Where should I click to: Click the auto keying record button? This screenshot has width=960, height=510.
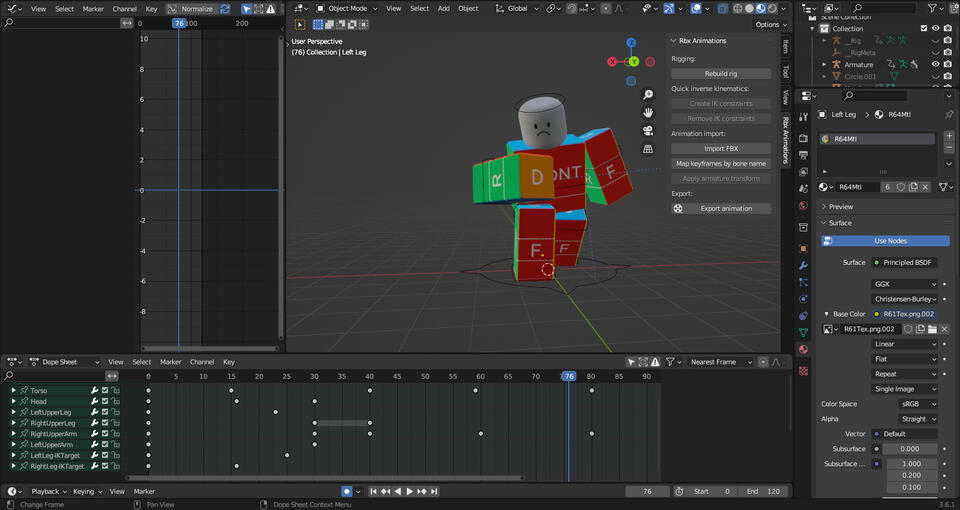346,492
